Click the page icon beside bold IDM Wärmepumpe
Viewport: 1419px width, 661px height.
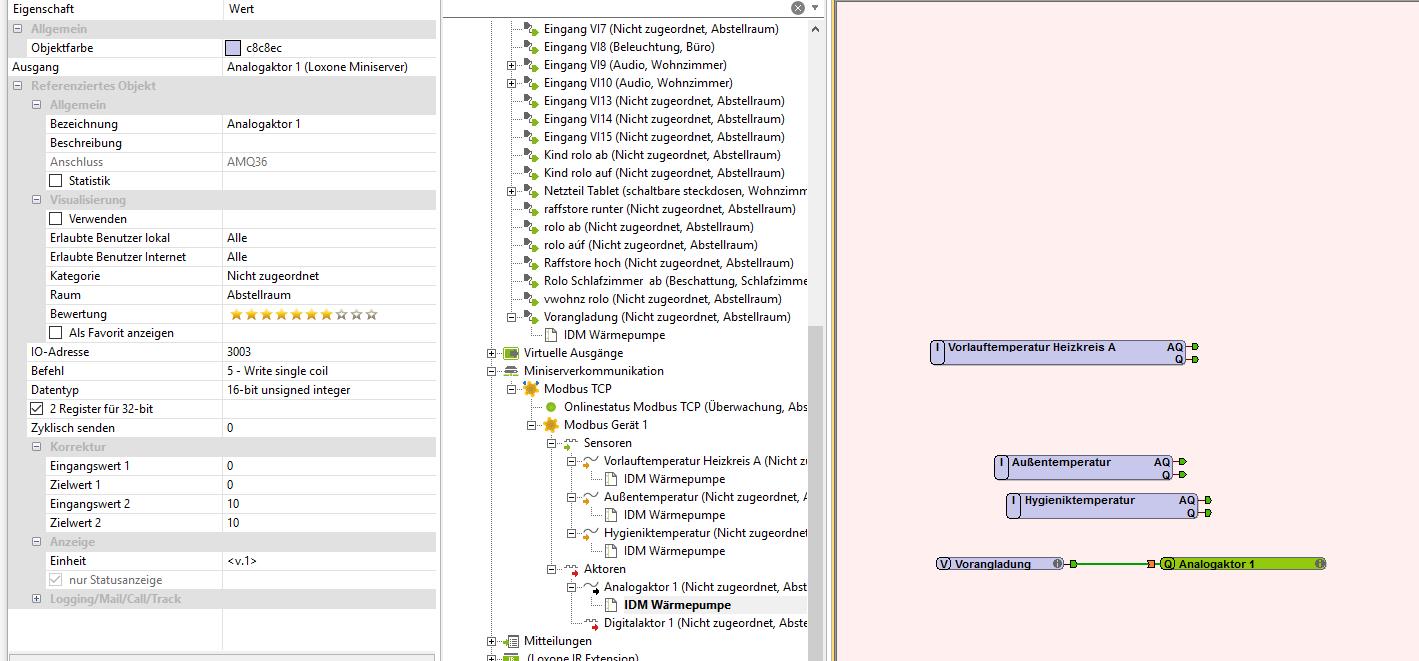tap(611, 605)
